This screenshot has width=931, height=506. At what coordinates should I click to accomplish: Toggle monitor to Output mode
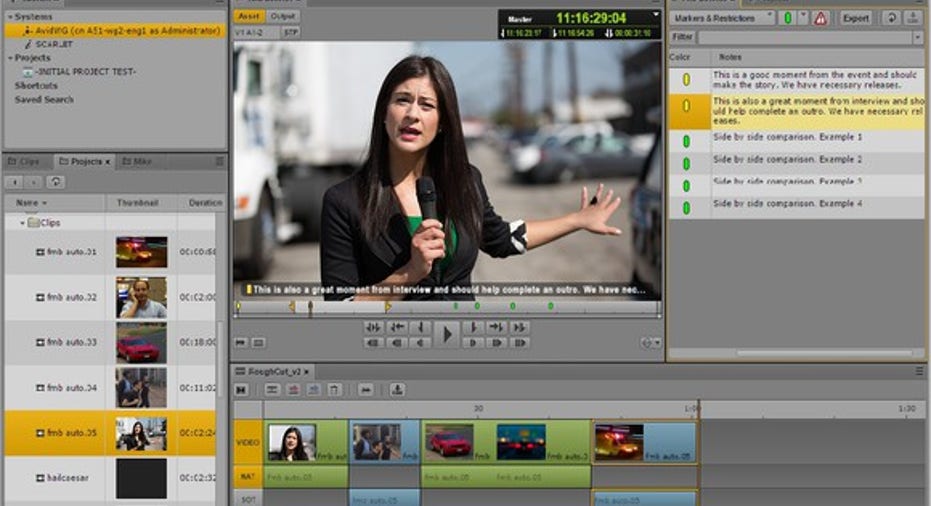tap(283, 16)
